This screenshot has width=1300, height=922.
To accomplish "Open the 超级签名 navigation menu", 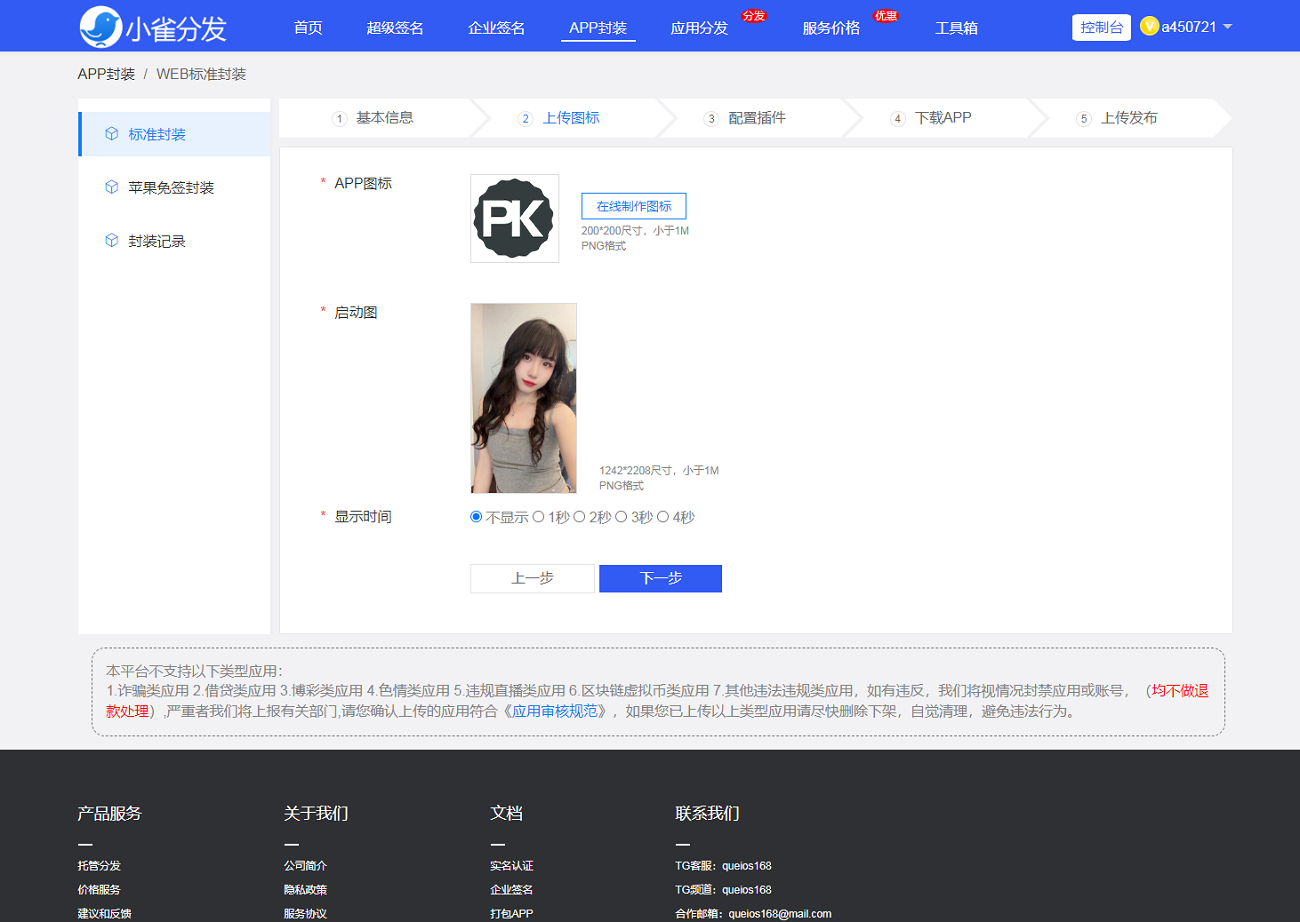I will click(x=395, y=28).
